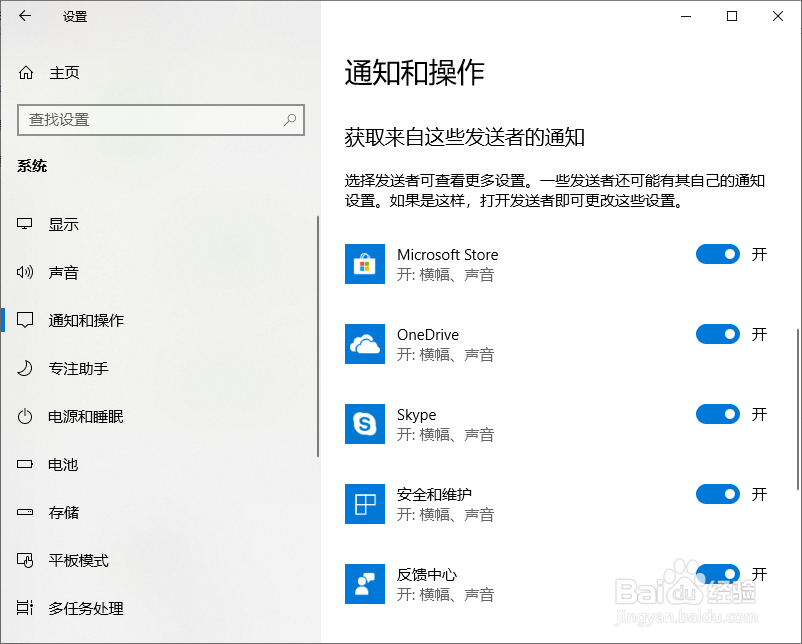
Task: Click the 反馈中心 people icon
Action: tap(365, 584)
